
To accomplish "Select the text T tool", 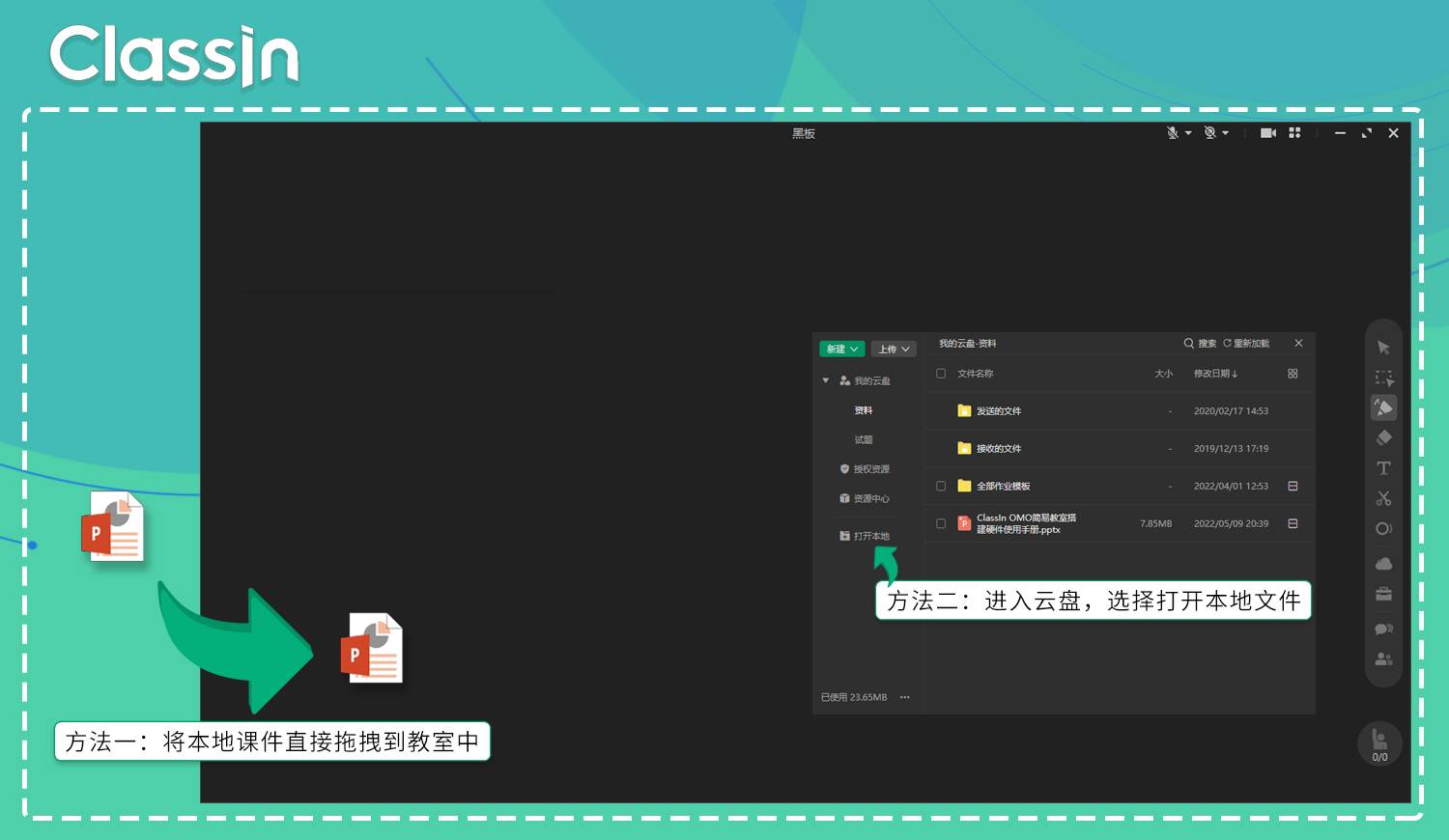I will (x=1383, y=468).
